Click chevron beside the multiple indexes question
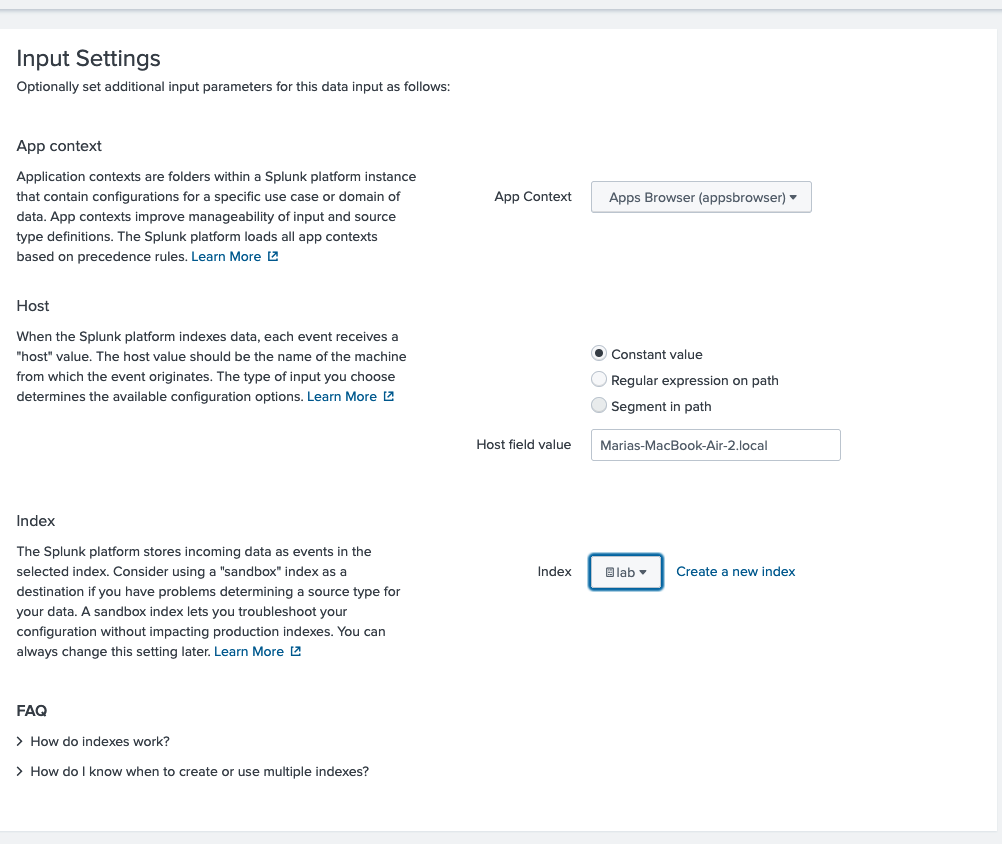Image resolution: width=1002 pixels, height=844 pixels. click(x=21, y=772)
